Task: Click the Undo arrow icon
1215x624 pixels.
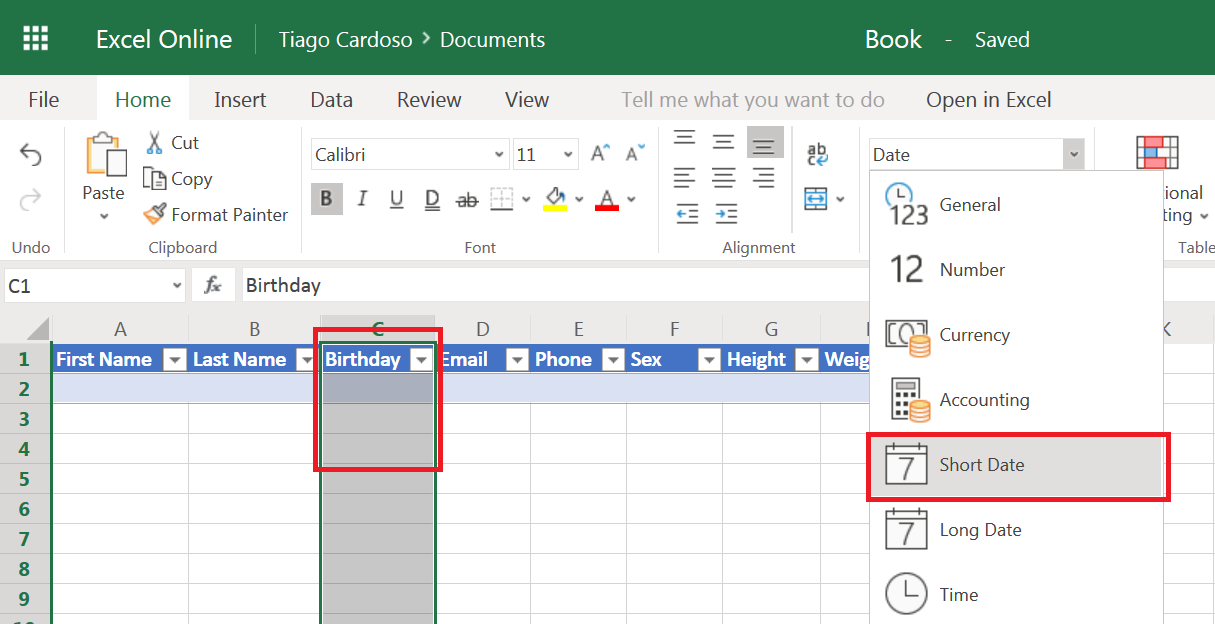Action: pyautogui.click(x=31, y=155)
